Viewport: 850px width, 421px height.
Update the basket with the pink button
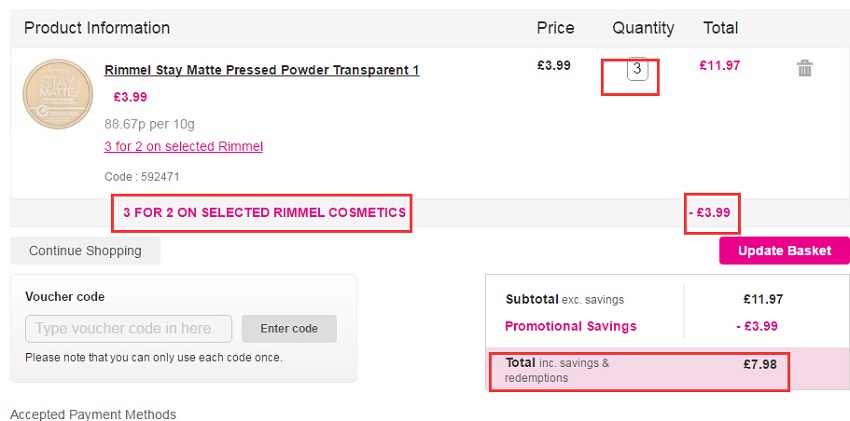click(x=784, y=251)
